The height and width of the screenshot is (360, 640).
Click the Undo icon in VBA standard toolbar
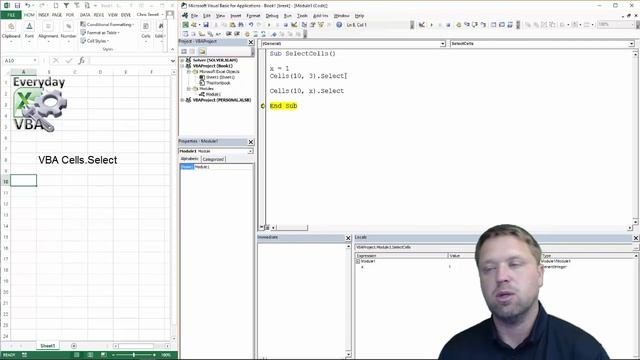tap(251, 25)
